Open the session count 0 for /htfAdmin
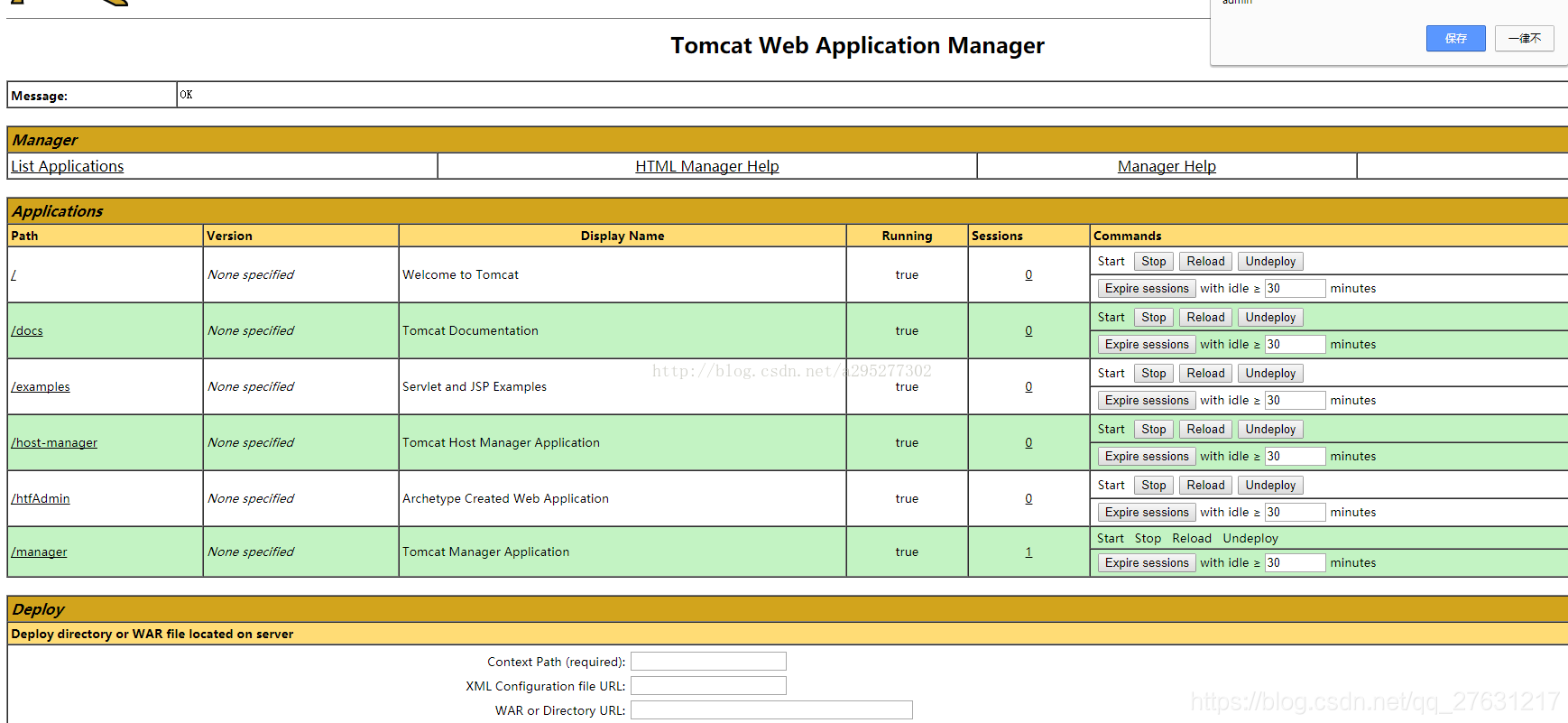1568x723 pixels. tap(1028, 498)
